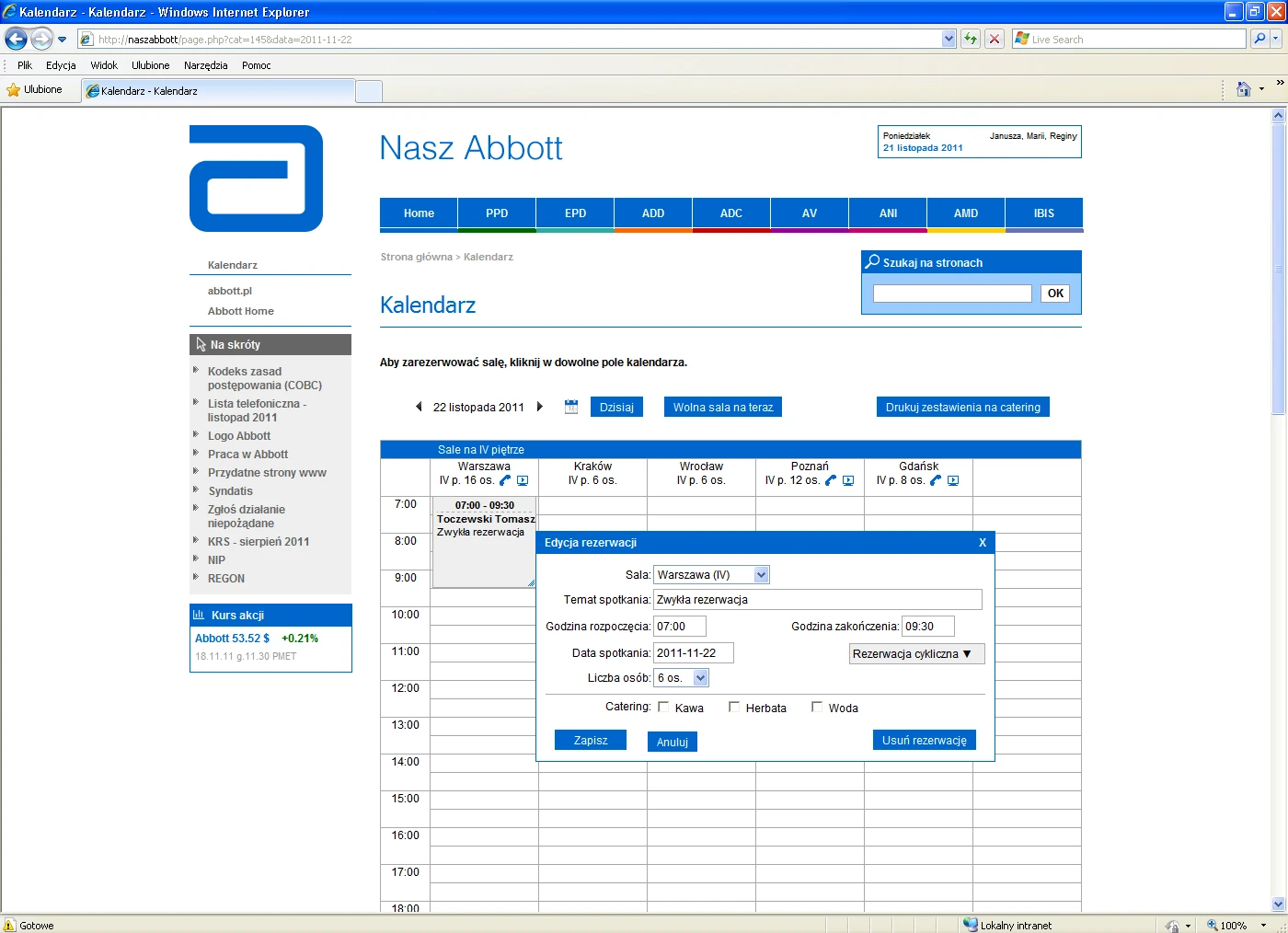
Task: Click projector icon for Poznań room
Action: point(848,480)
